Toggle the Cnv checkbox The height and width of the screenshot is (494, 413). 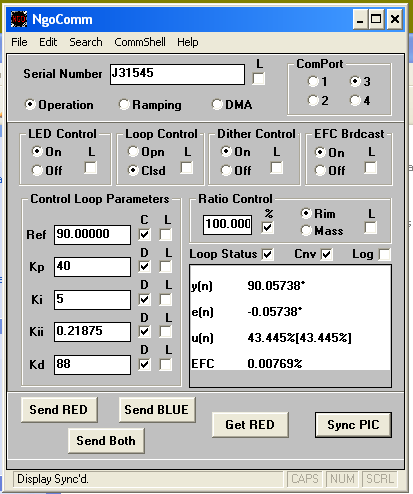tap(326, 255)
